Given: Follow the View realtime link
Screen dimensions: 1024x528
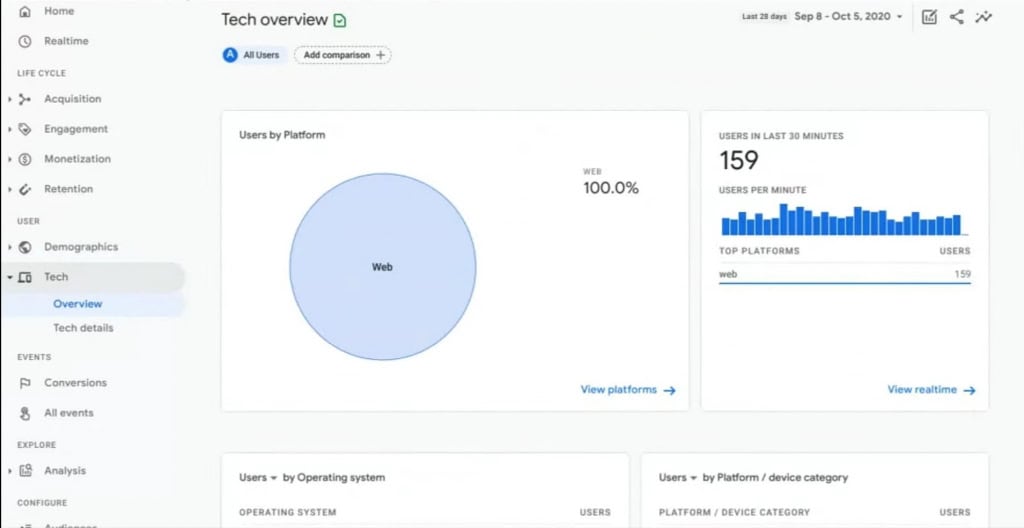Looking at the screenshot, I should (x=931, y=390).
